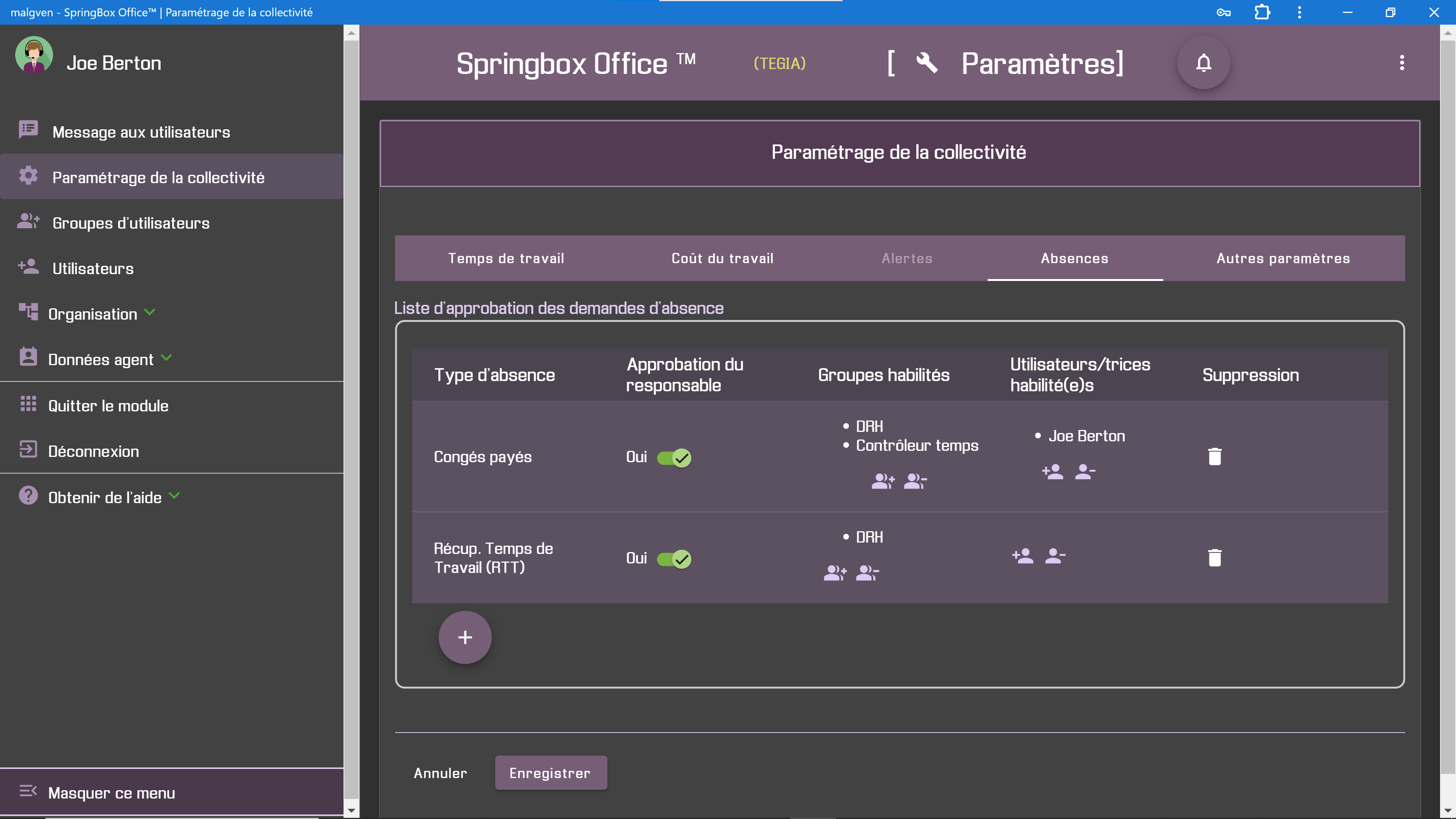Select the Absences tab
This screenshot has height=819, width=1456.
pos(1075,258)
